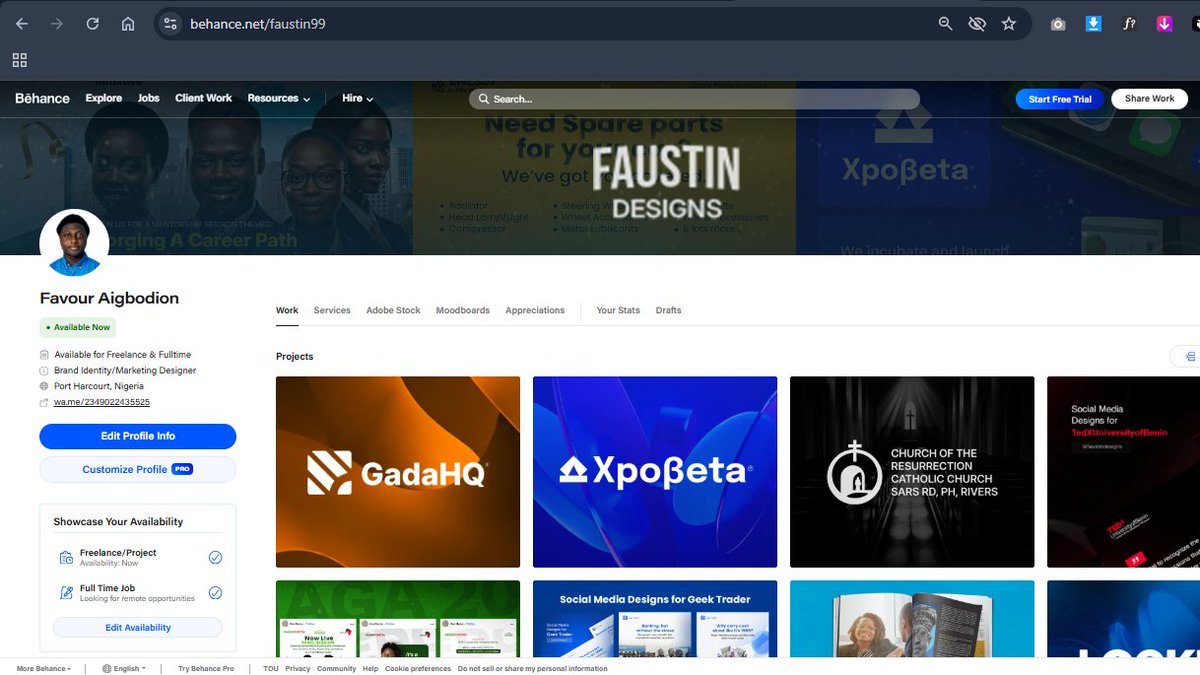This screenshot has width=1200, height=675.
Task: Go back to the previous page
Action: (x=22, y=24)
